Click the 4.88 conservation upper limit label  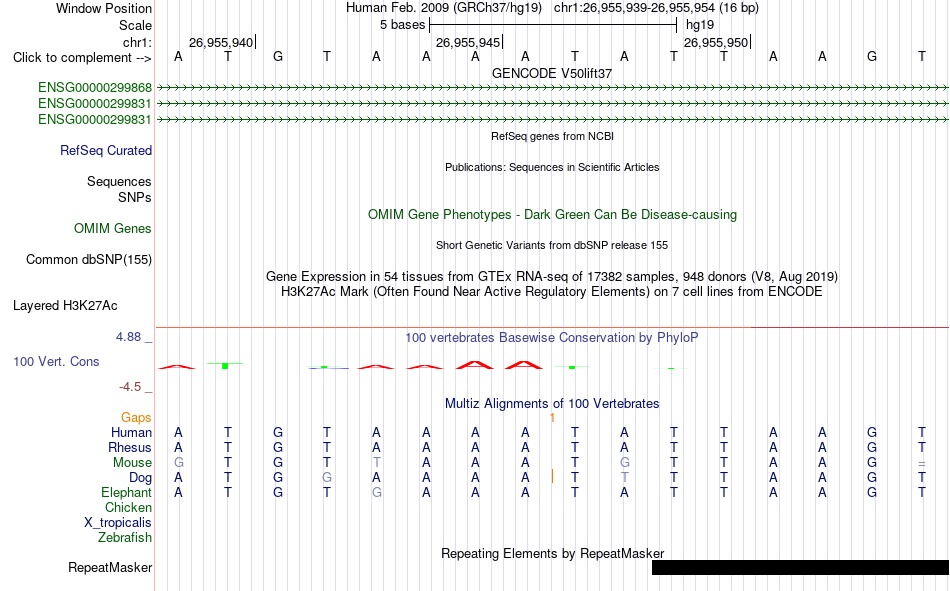click(x=128, y=337)
